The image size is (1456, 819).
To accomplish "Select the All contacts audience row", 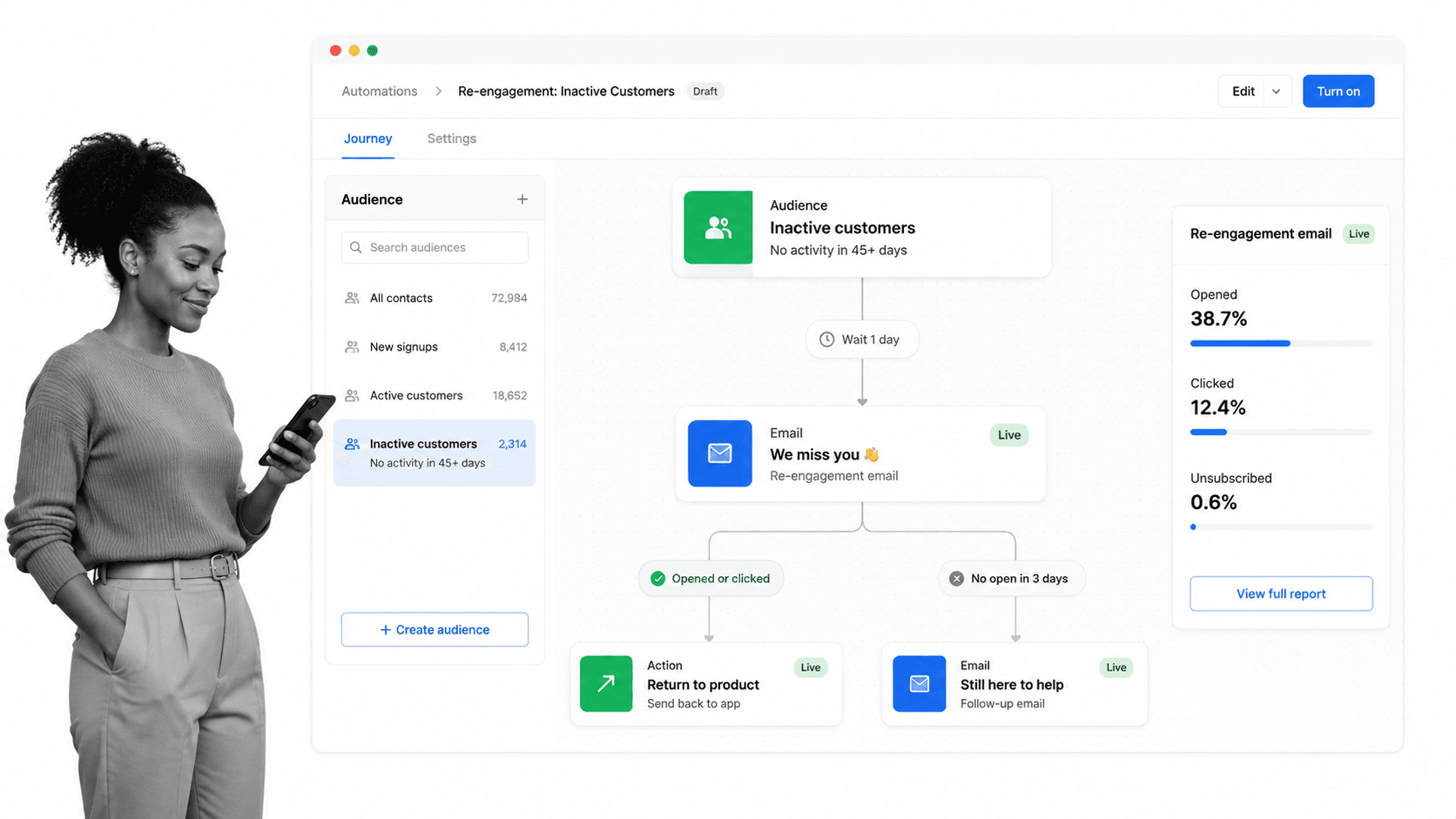I will [435, 298].
